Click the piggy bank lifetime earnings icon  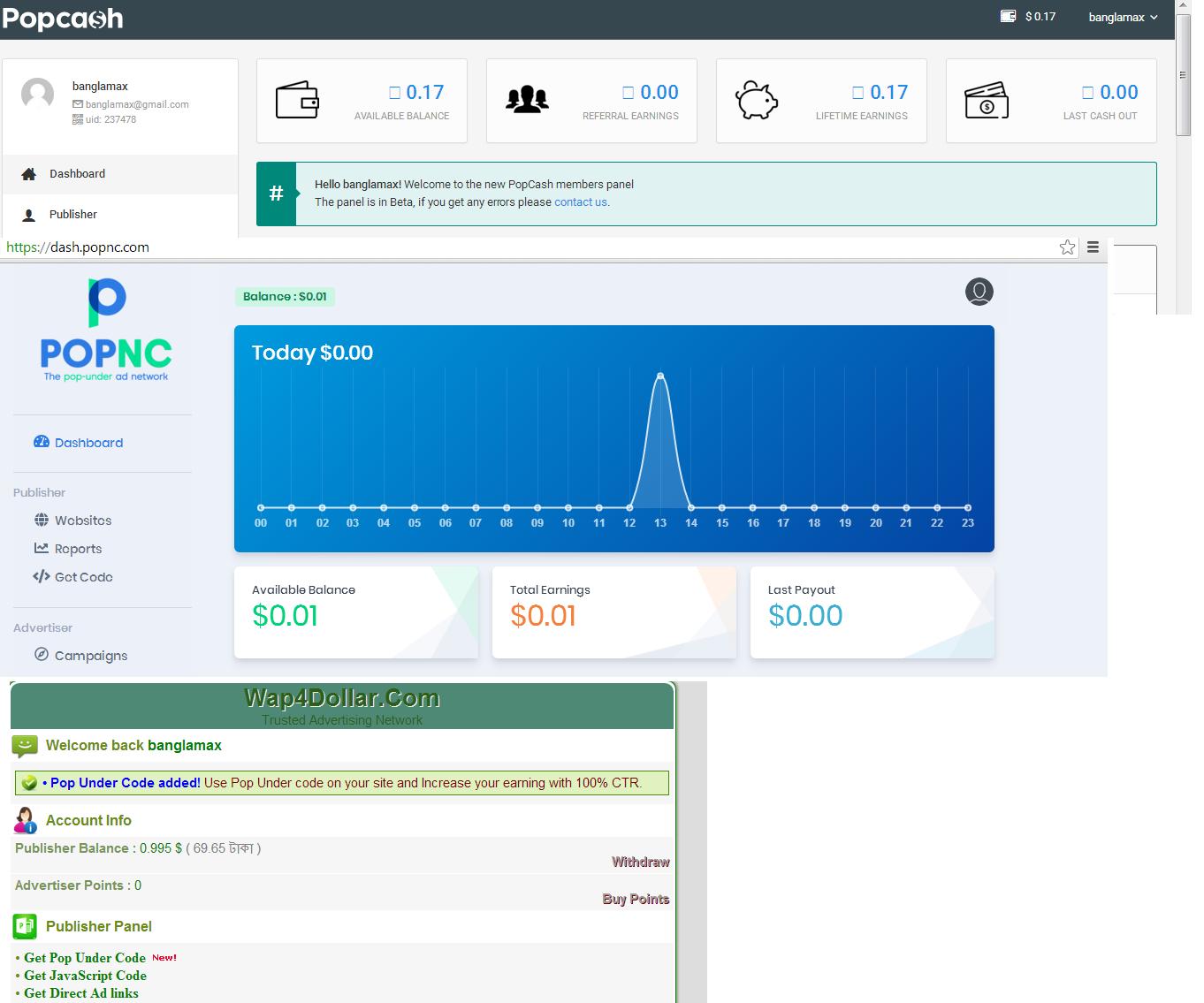[x=756, y=101]
